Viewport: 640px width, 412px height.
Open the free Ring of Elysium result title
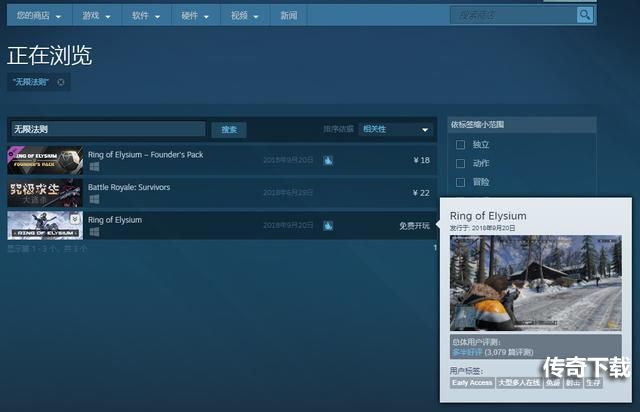tap(115, 220)
